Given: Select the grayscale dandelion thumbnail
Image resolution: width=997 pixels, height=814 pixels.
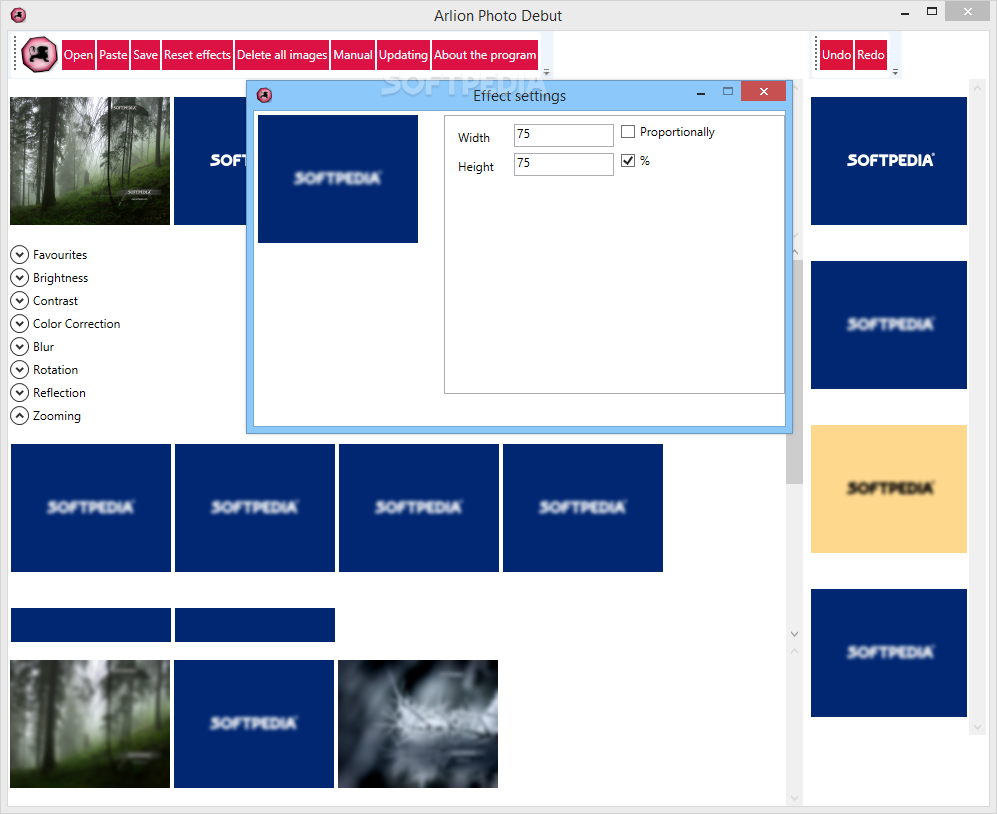Looking at the screenshot, I should 418,724.
